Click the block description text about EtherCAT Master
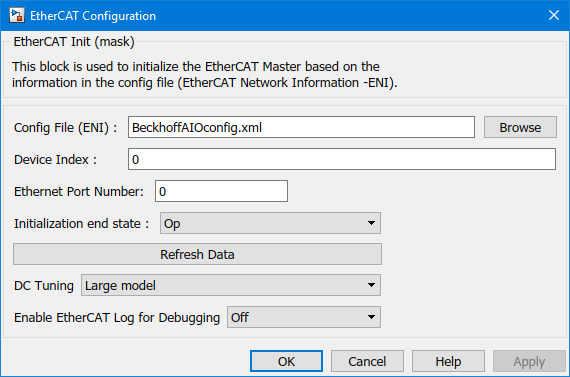Image resolution: width=570 pixels, height=377 pixels. (205, 75)
